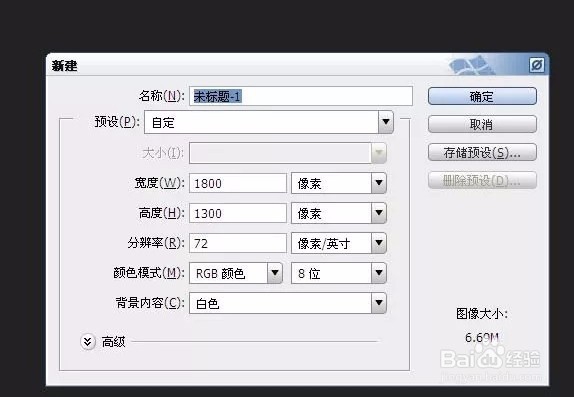Viewport: 574px width, 397px height.
Task: Click the 宽度 field showing 1800
Action: click(238, 183)
